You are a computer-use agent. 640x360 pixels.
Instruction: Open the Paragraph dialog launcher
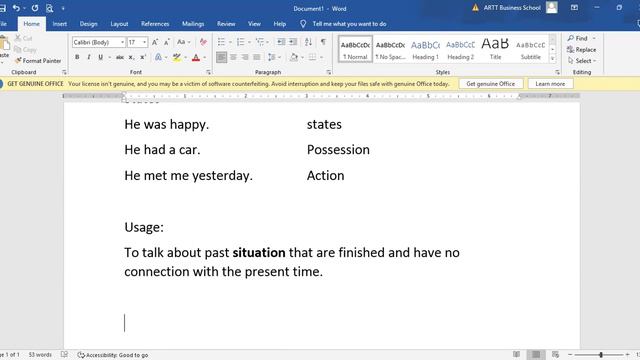tap(329, 72)
